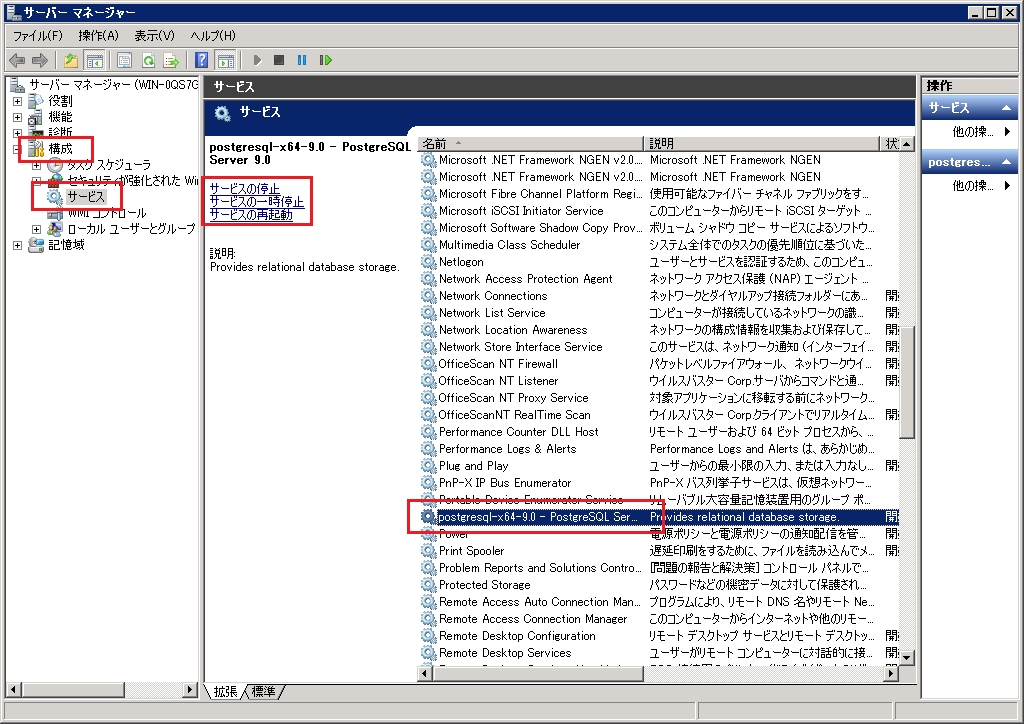Click the サービスの再起動 link

[251, 214]
